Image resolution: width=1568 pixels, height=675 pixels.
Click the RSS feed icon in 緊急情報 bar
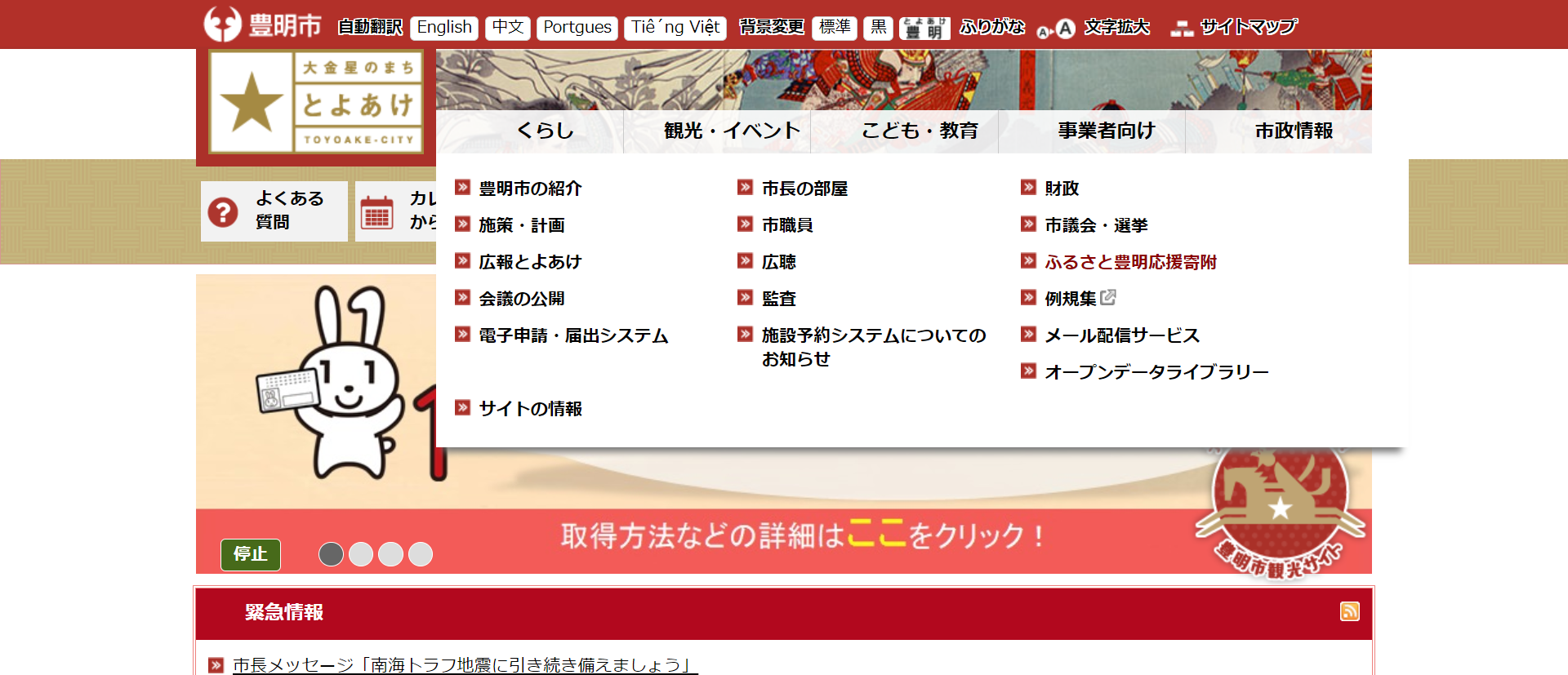pos(1349,611)
